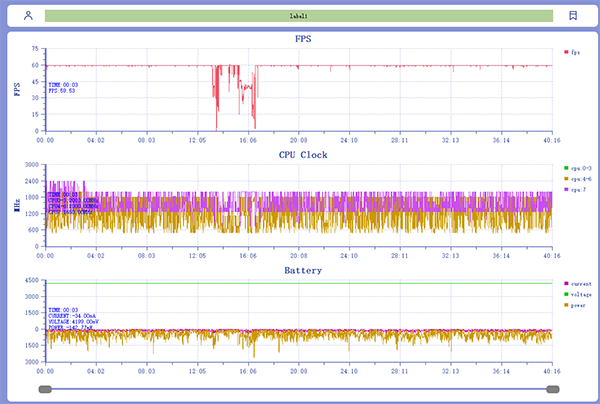Select the green label1 bar
This screenshot has height=404, width=600.
[298, 16]
